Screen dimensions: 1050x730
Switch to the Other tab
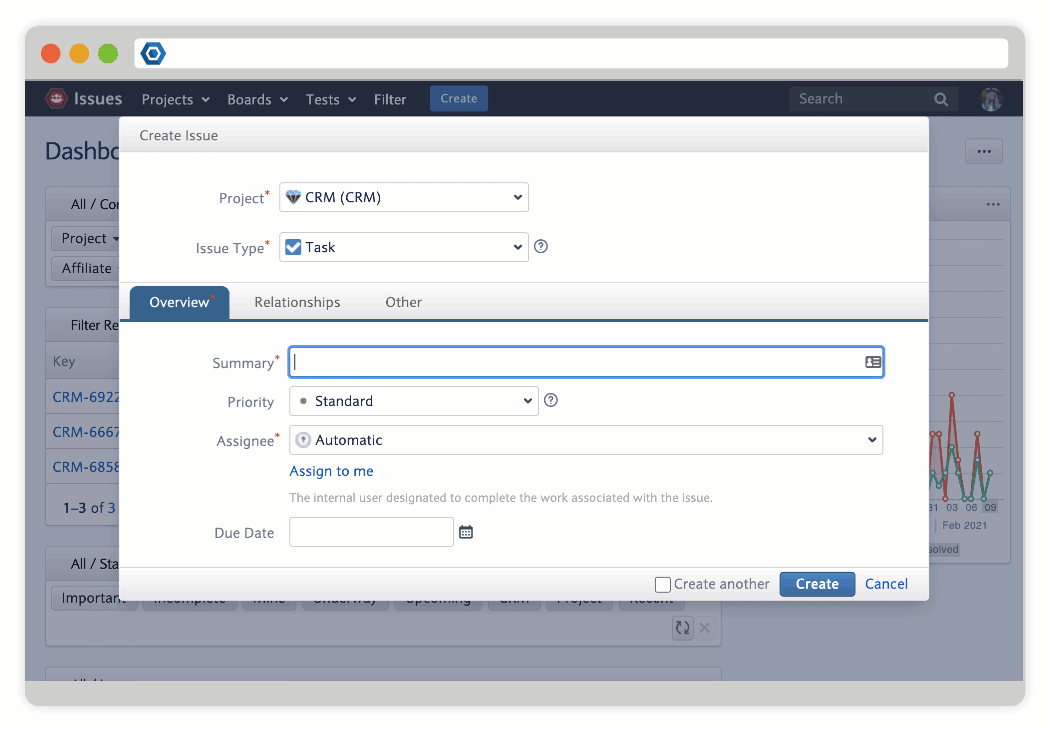pos(403,302)
